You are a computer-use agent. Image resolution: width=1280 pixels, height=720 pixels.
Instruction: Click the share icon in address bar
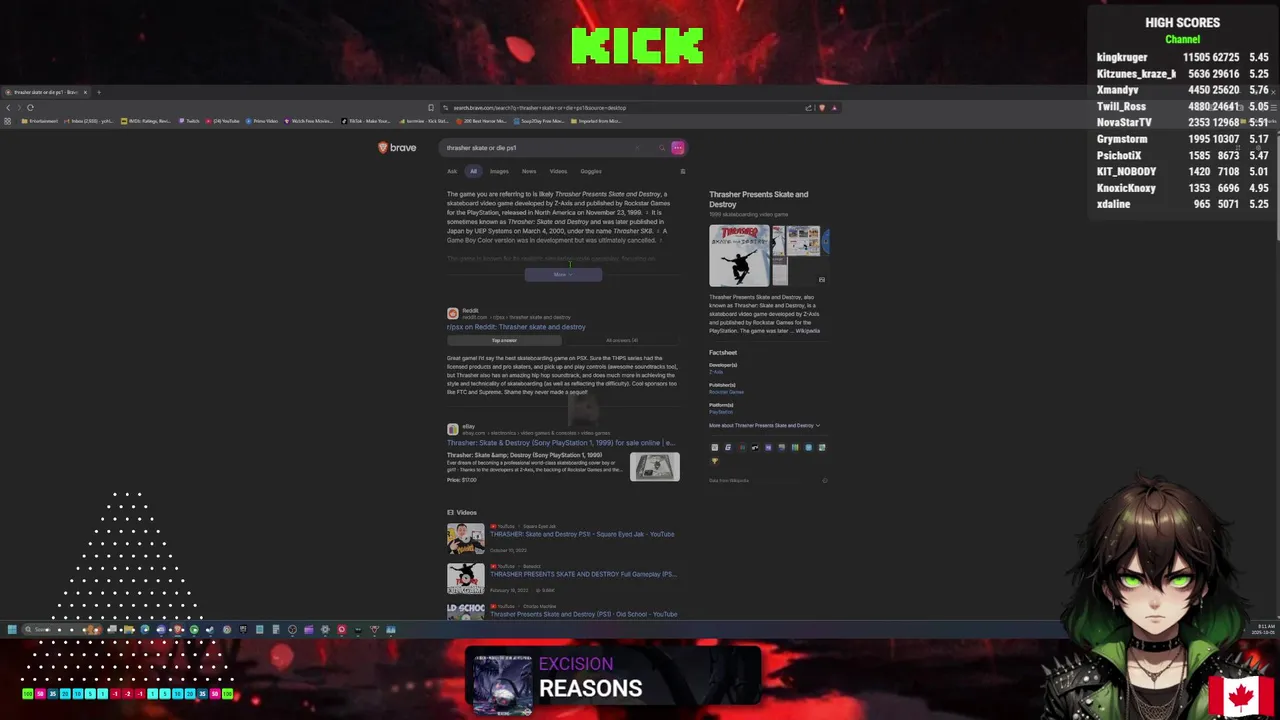(x=808, y=107)
